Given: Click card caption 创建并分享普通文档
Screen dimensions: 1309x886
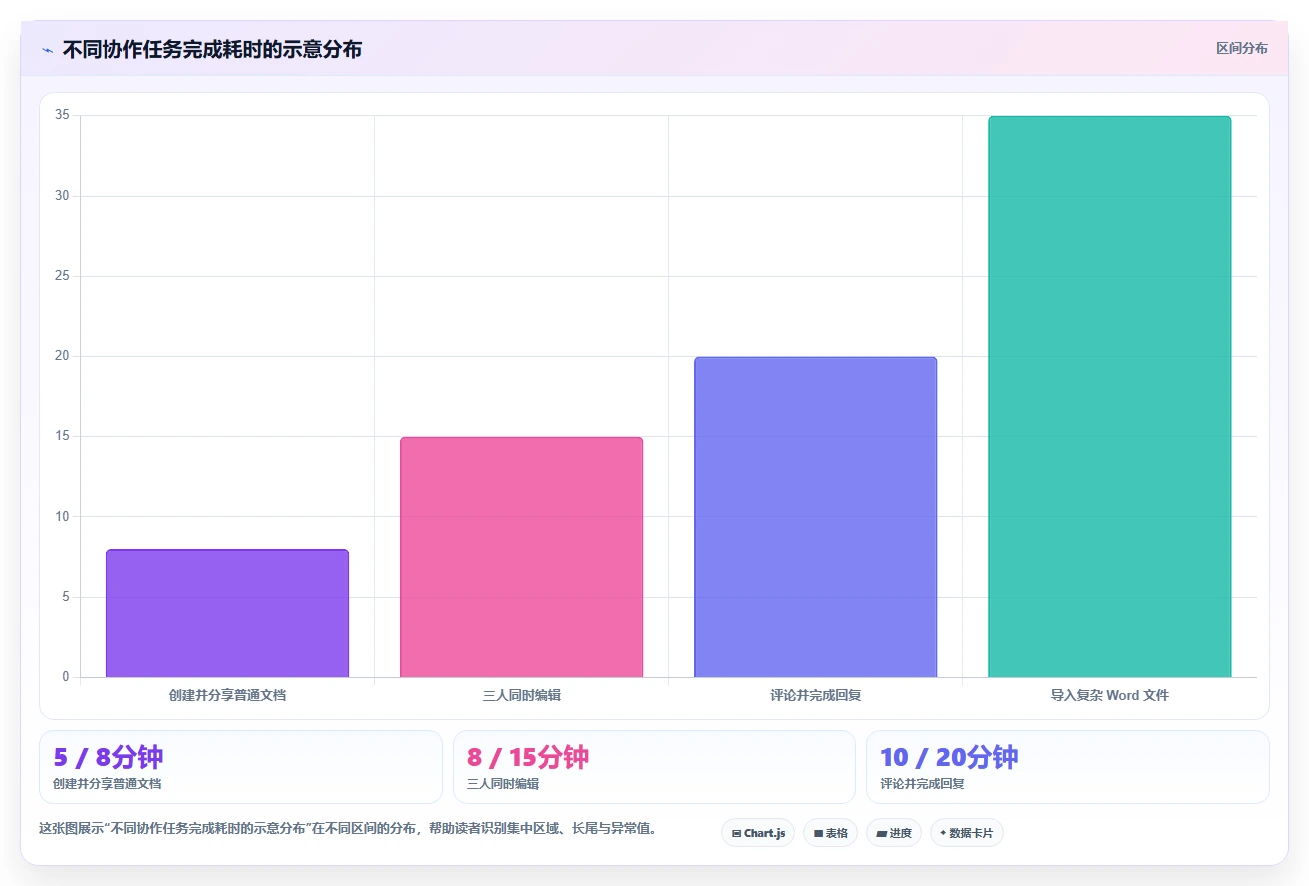Looking at the screenshot, I should click(107, 784).
